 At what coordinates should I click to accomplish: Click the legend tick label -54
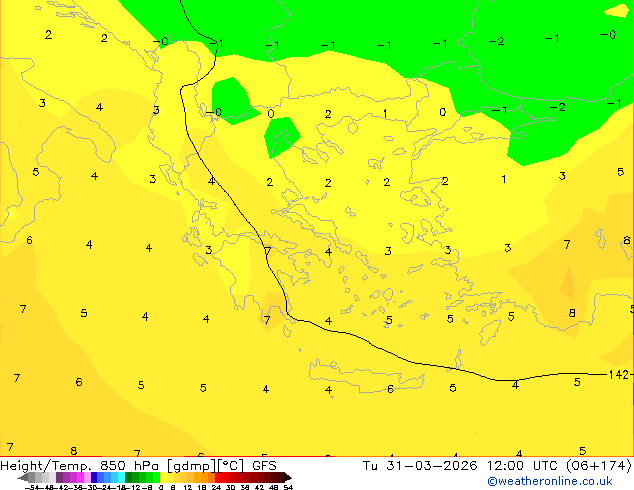click(x=32, y=487)
